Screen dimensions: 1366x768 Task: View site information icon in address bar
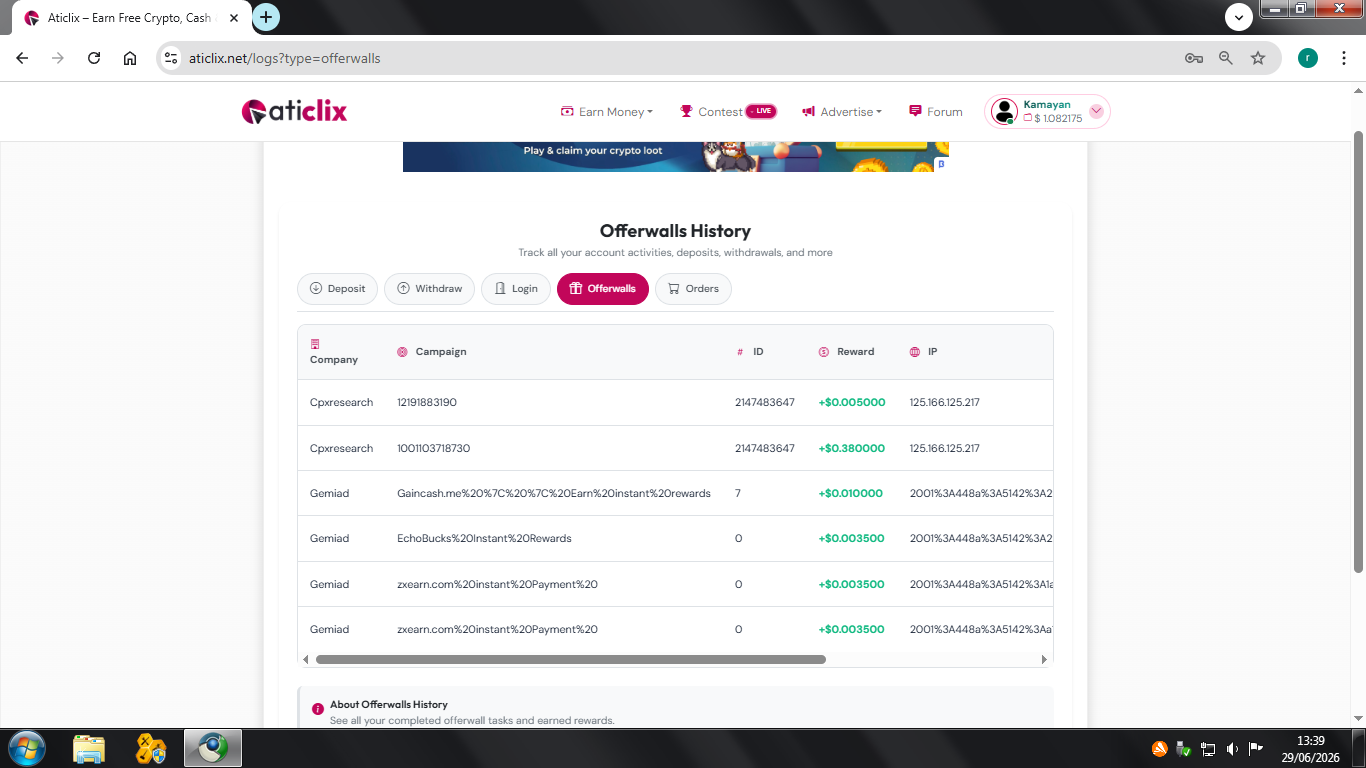(x=172, y=58)
